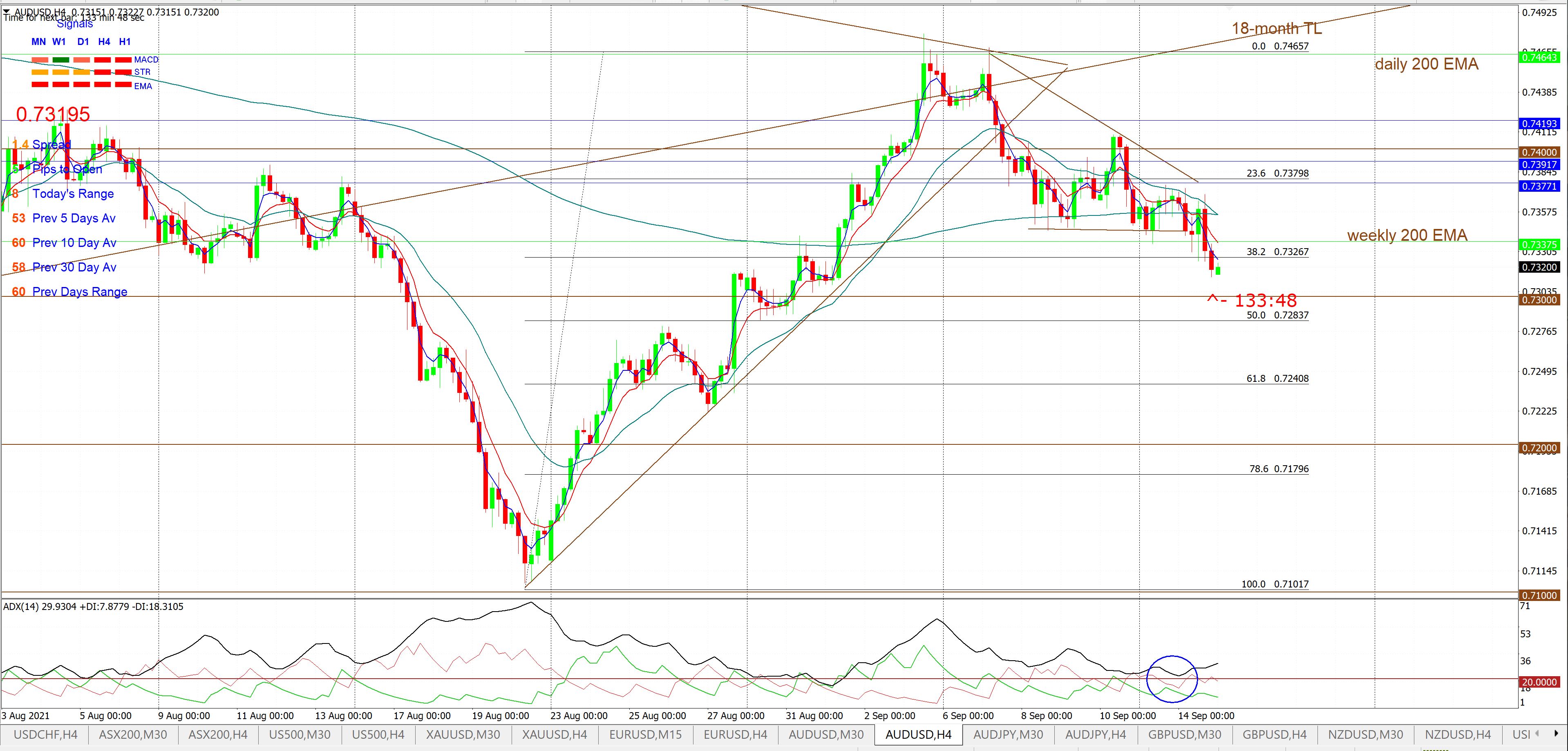Select the 'Prev Days Range' label
This screenshot has height=751, width=1568.
point(80,292)
